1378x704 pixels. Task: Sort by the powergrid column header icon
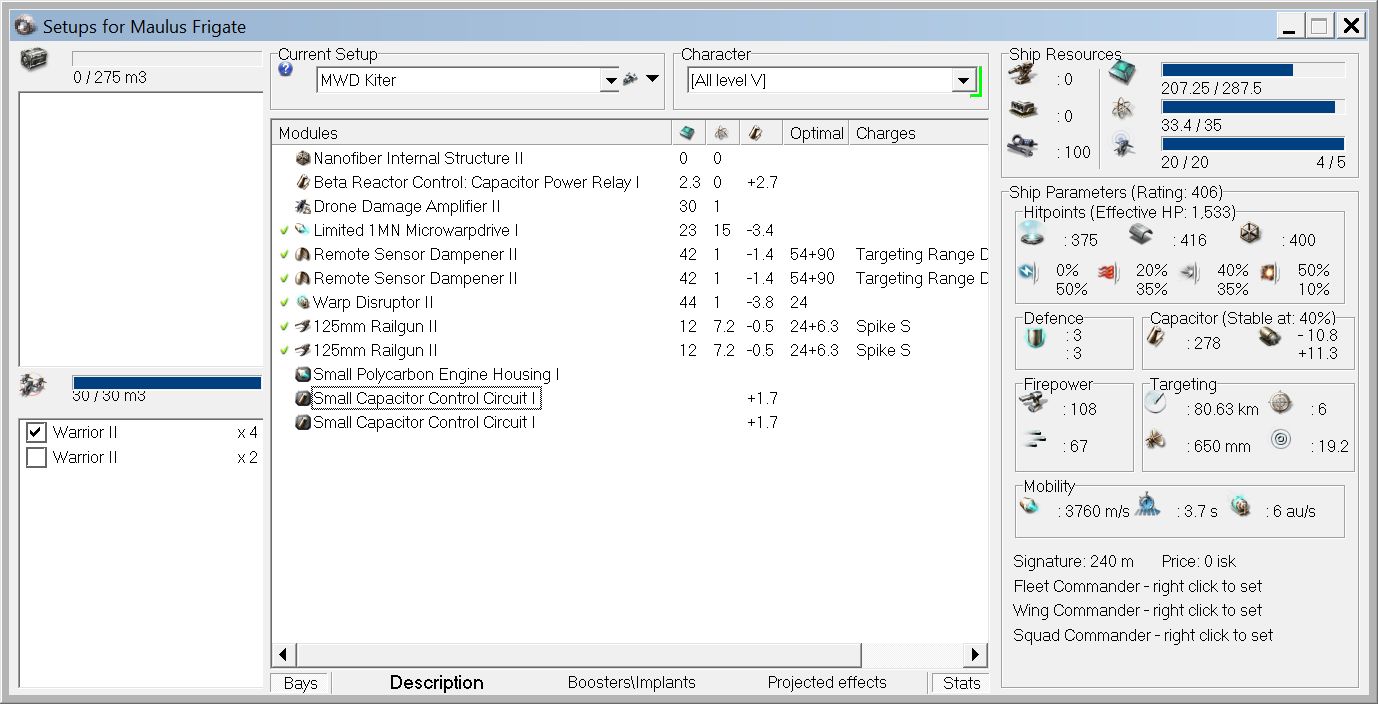click(x=720, y=132)
